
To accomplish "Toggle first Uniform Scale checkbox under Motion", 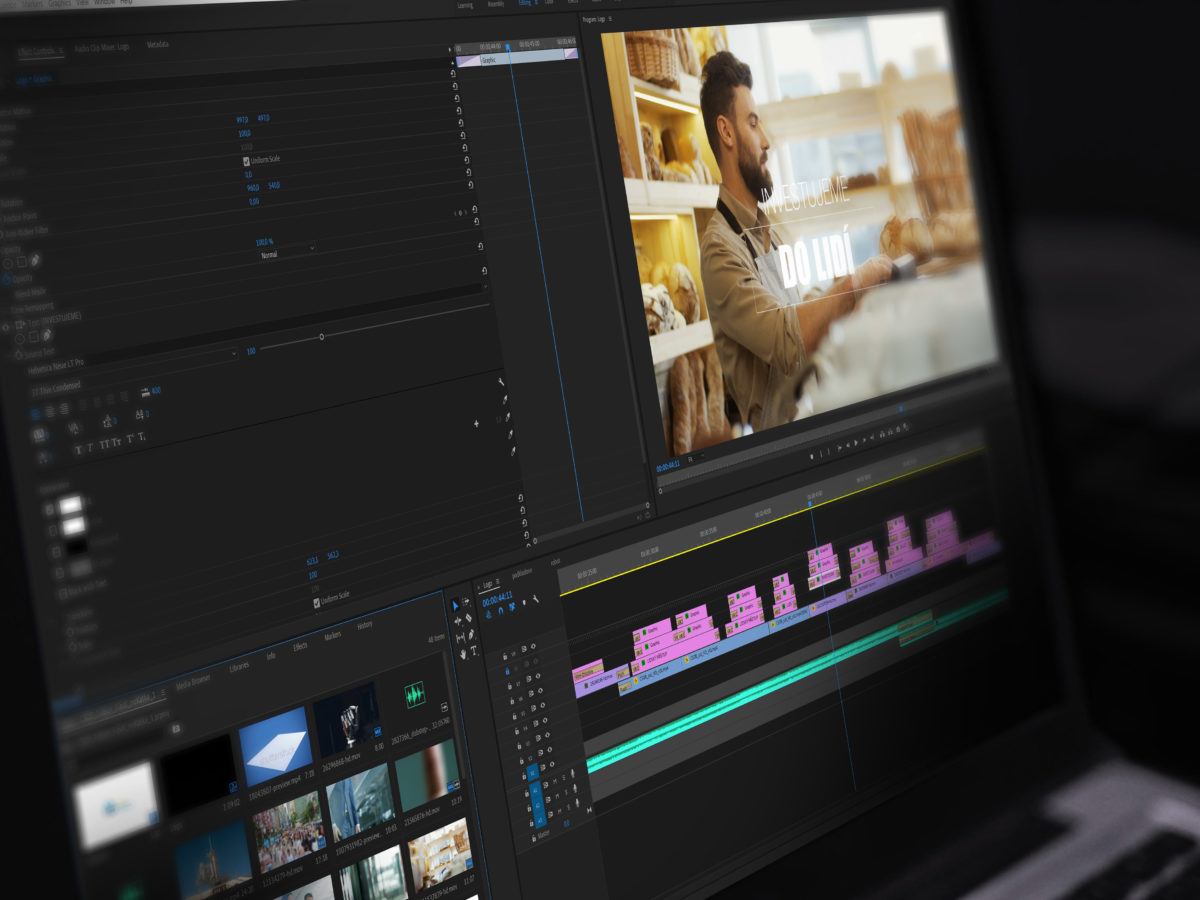I will tap(246, 160).
